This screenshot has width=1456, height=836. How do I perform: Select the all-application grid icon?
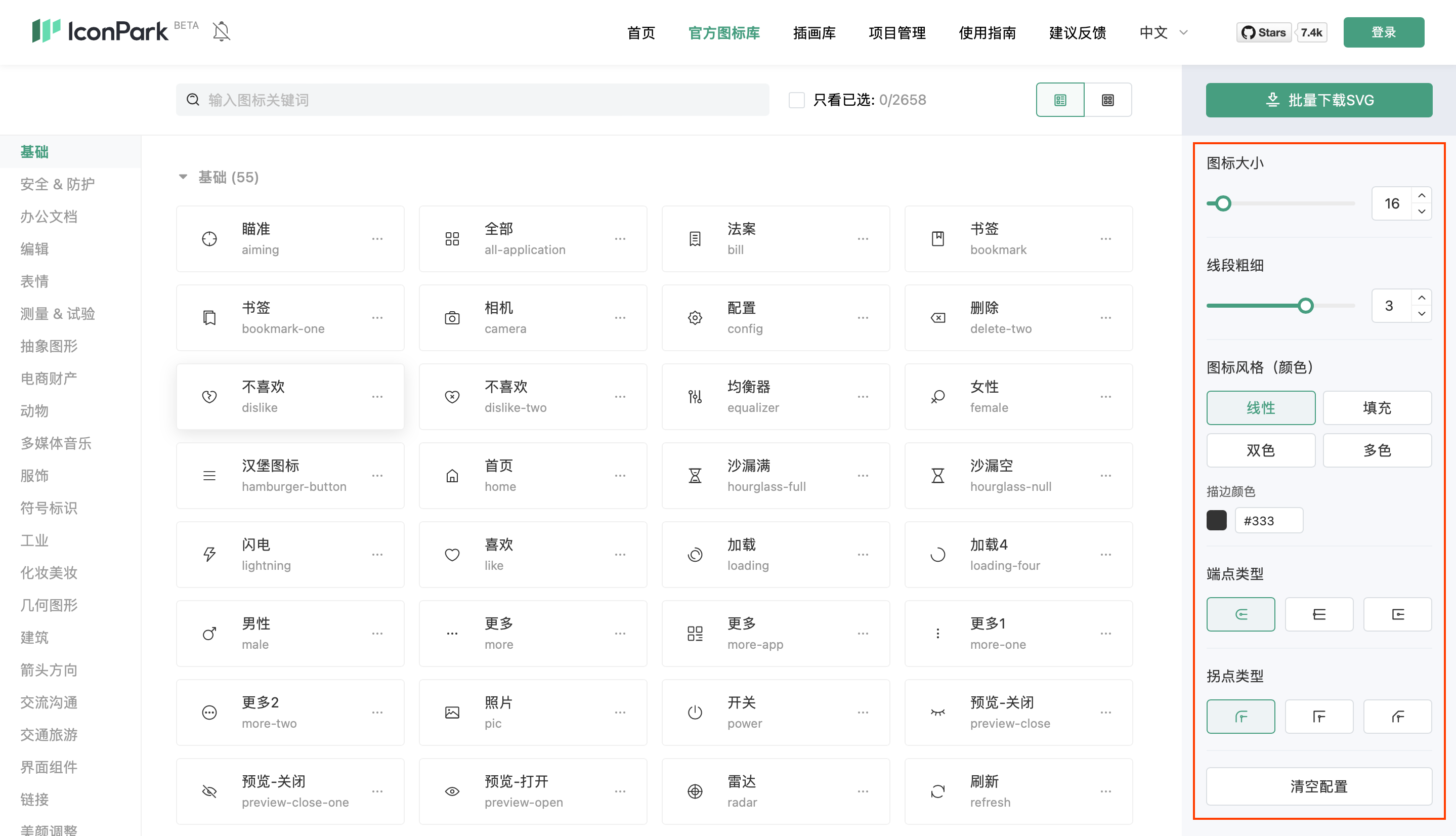452,239
